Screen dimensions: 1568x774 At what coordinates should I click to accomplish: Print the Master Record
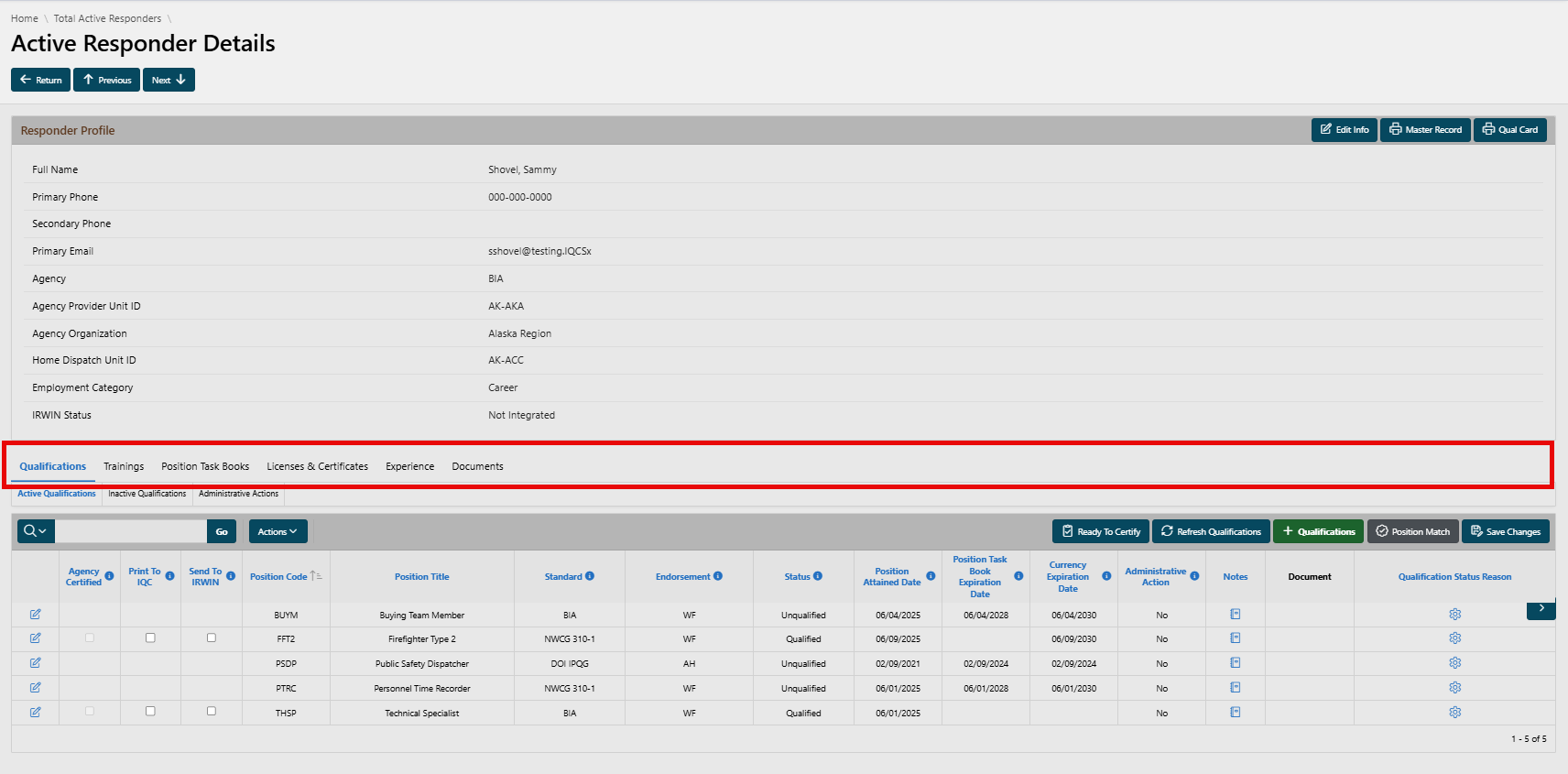click(1425, 130)
